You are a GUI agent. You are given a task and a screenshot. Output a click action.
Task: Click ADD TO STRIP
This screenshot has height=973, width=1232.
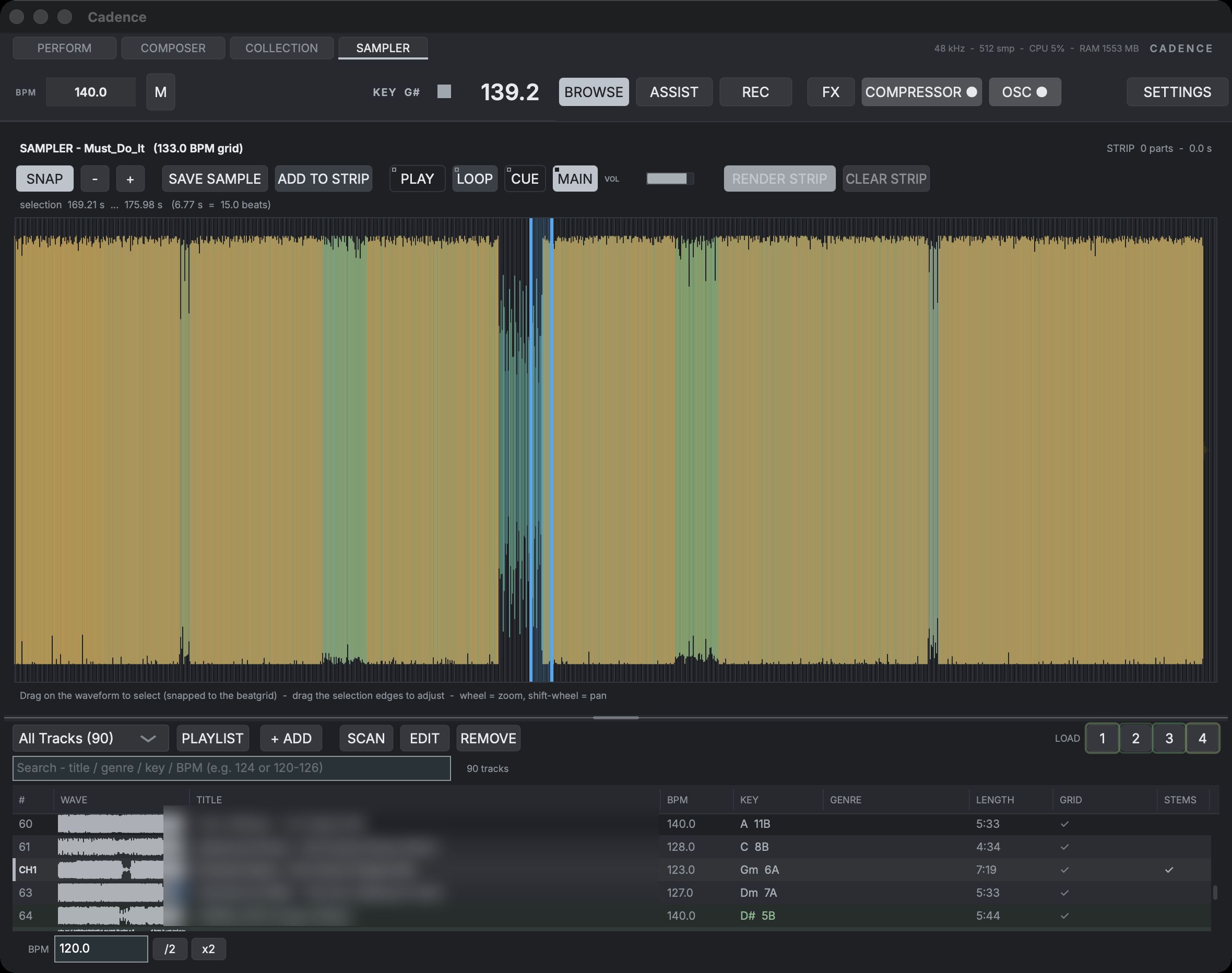pyautogui.click(x=324, y=179)
